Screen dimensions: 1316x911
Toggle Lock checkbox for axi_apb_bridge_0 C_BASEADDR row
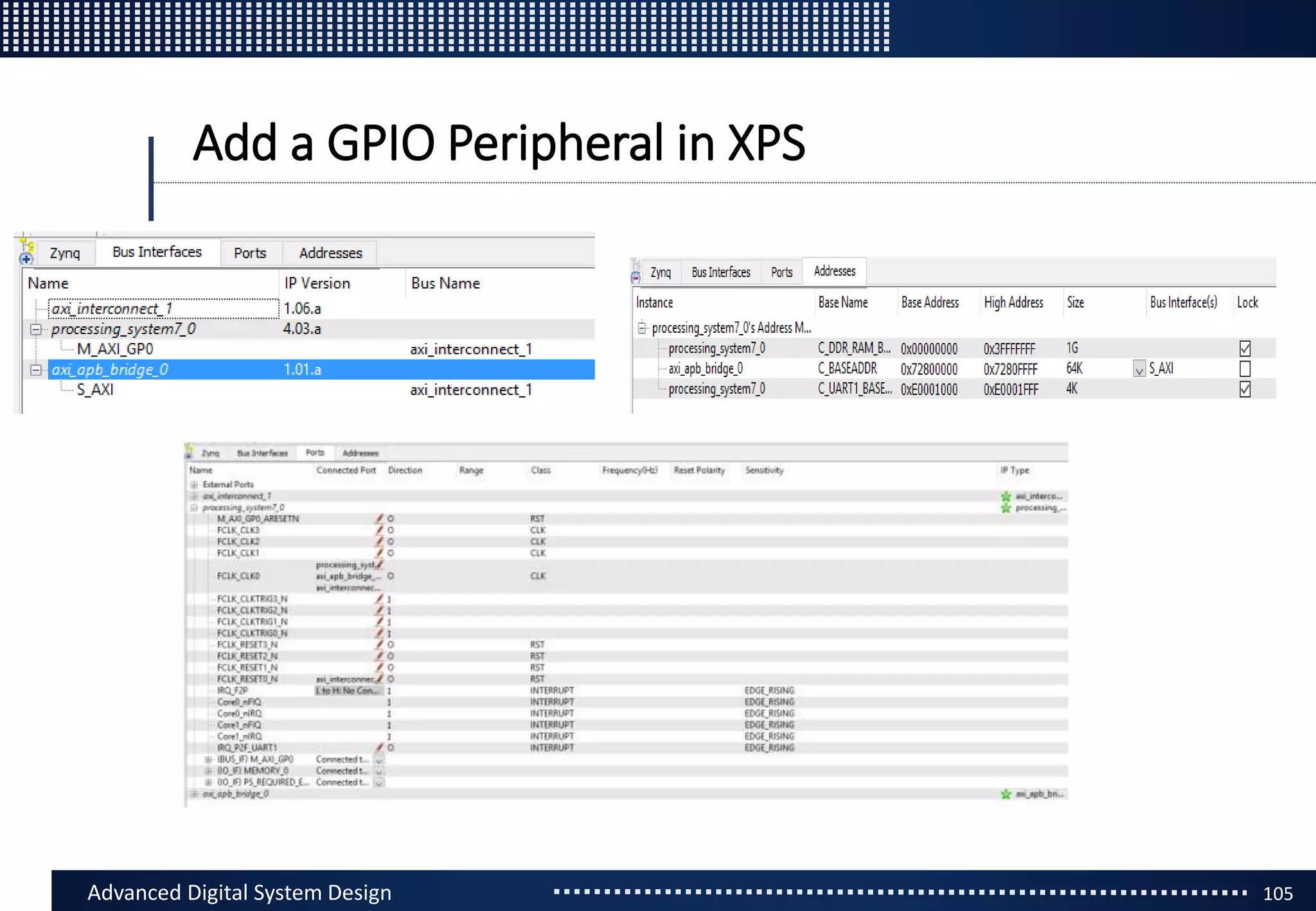[1245, 369]
